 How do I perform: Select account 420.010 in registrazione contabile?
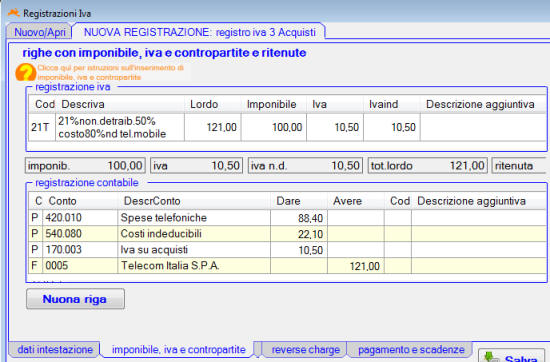tap(80, 218)
